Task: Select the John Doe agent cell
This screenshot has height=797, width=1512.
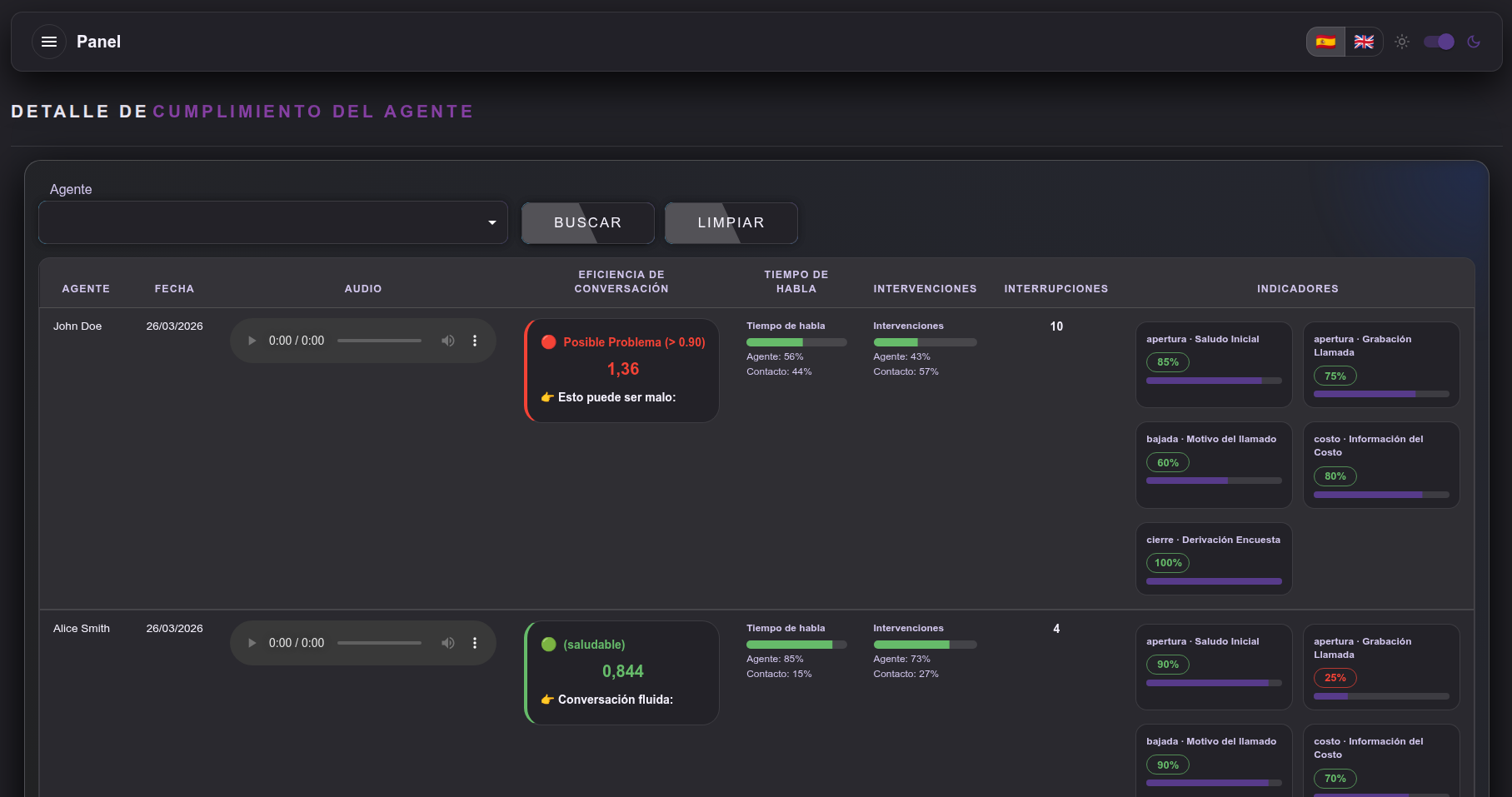Action: [x=77, y=326]
